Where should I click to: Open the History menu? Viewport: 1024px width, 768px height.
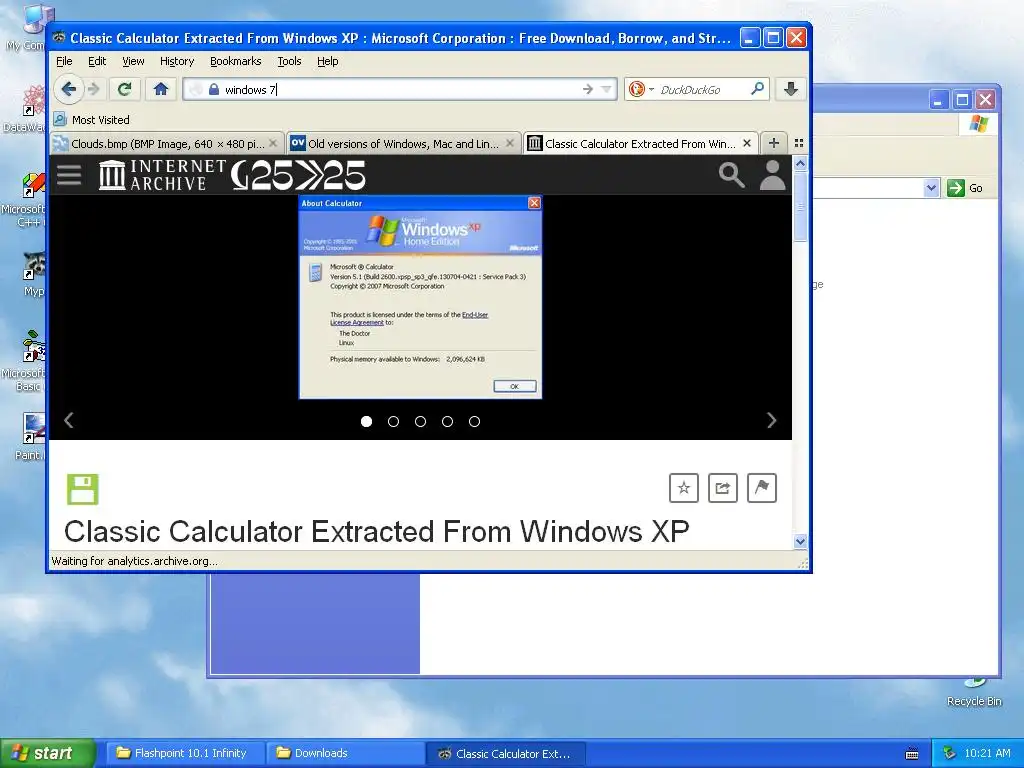click(x=177, y=61)
